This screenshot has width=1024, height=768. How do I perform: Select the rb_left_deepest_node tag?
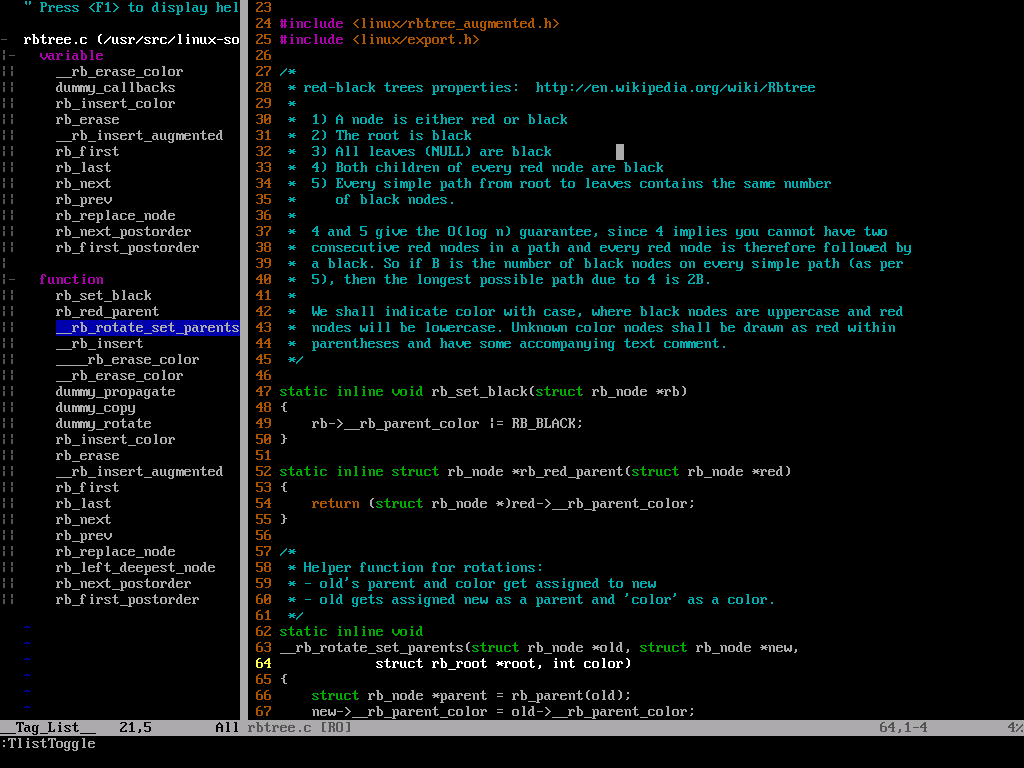pyautogui.click(x=135, y=568)
